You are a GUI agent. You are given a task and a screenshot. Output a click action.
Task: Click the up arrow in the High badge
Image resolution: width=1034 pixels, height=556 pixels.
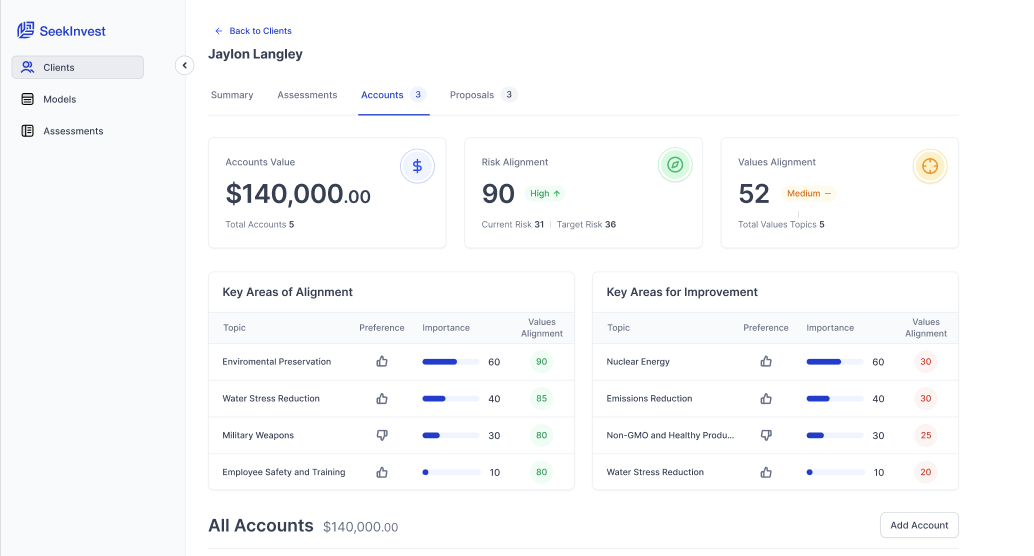tap(557, 193)
